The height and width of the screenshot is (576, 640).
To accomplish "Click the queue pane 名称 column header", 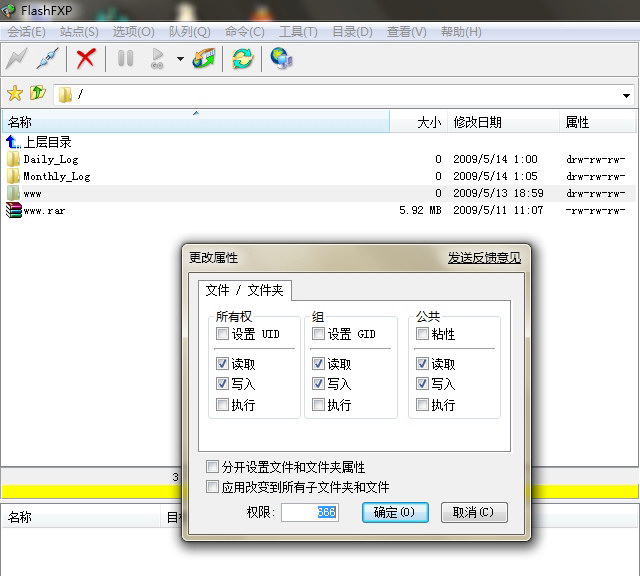I will pyautogui.click(x=82, y=517).
